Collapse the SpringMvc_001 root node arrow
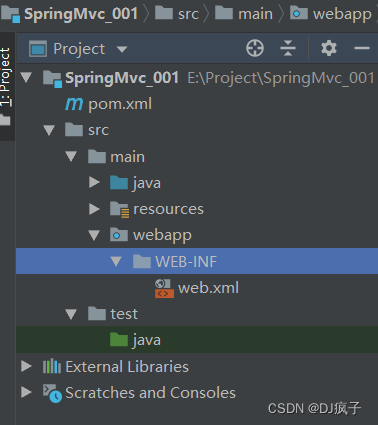Viewport: 378px width, 425px height. tap(26, 78)
